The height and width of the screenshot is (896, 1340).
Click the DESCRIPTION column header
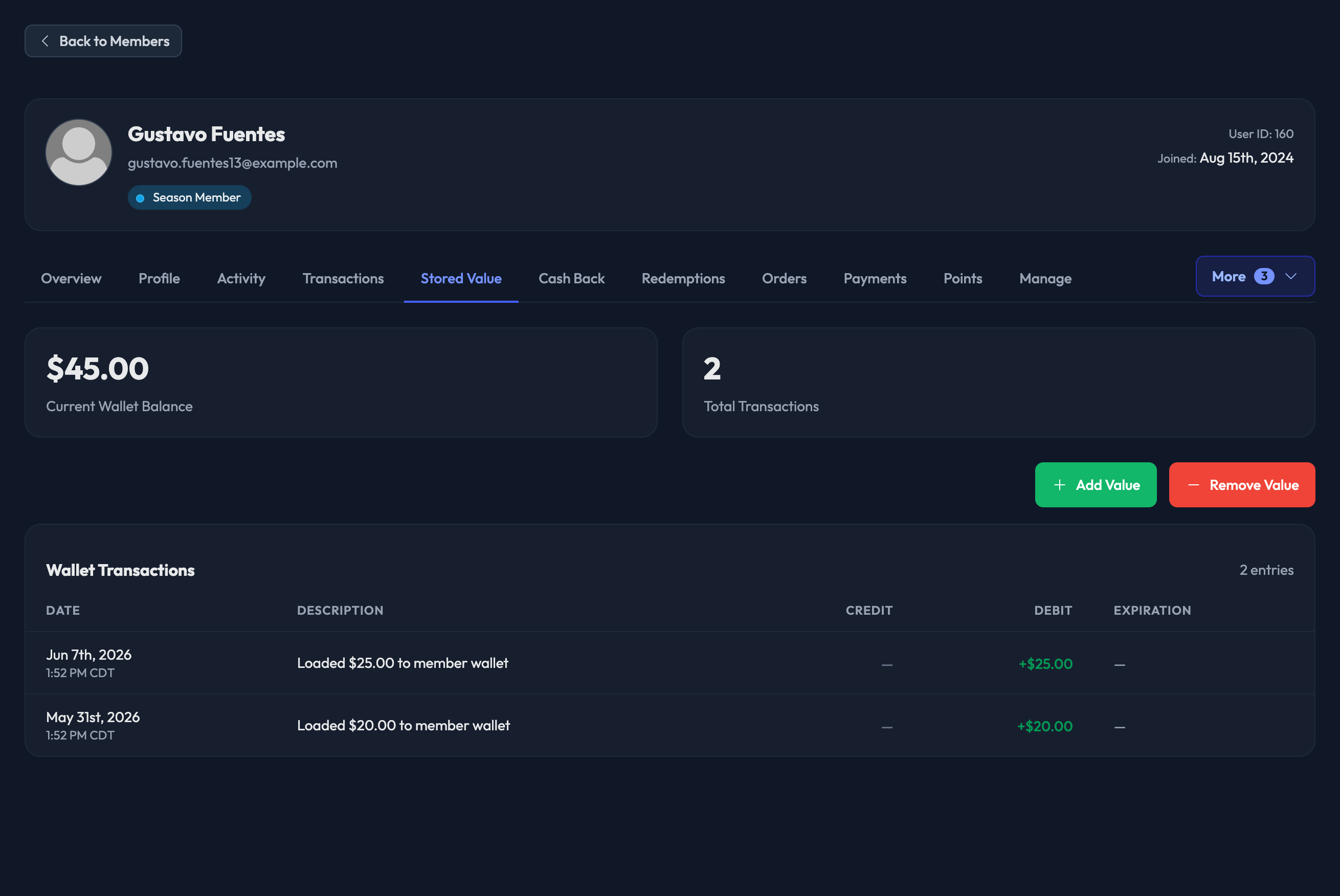(x=340, y=611)
